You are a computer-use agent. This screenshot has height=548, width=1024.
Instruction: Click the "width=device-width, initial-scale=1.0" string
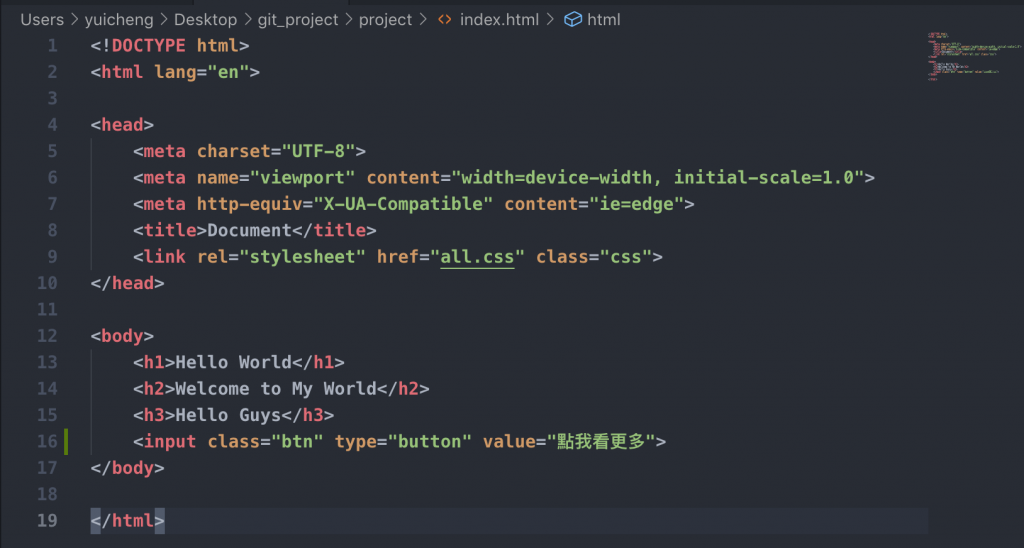pos(658,178)
